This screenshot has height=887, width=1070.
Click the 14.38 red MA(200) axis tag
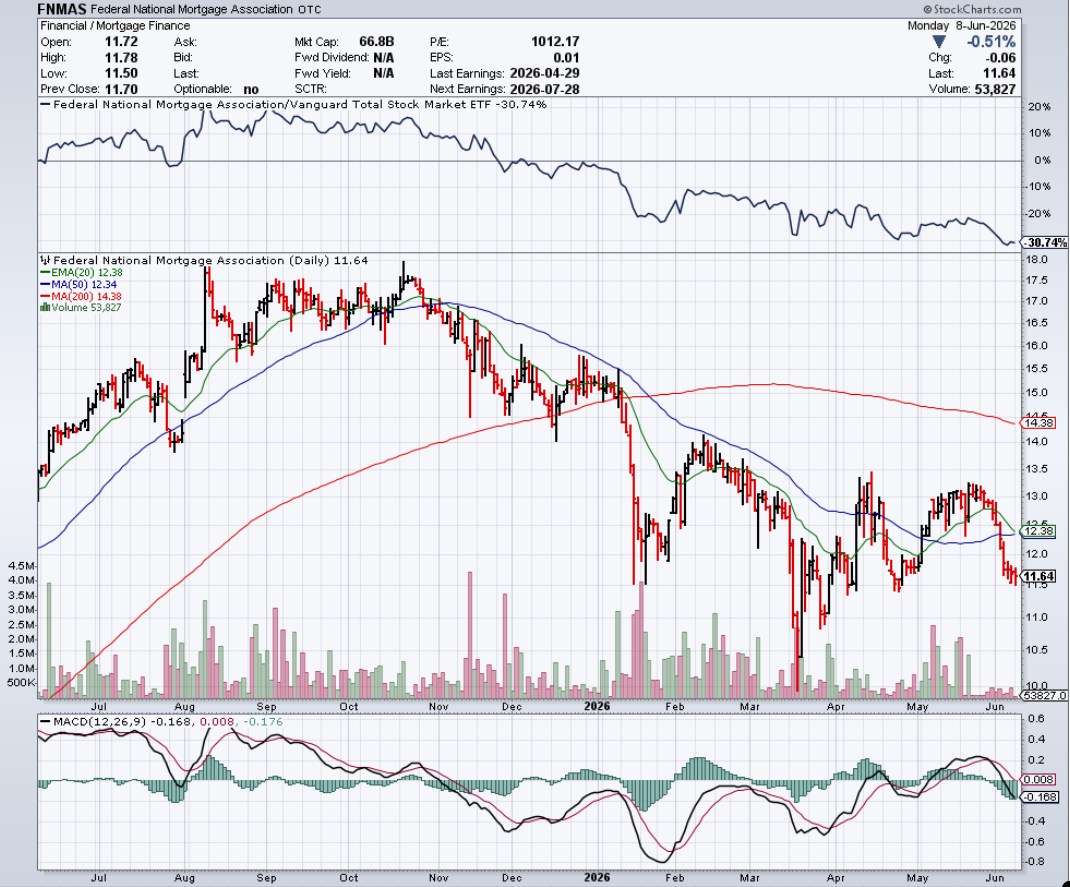click(1039, 423)
